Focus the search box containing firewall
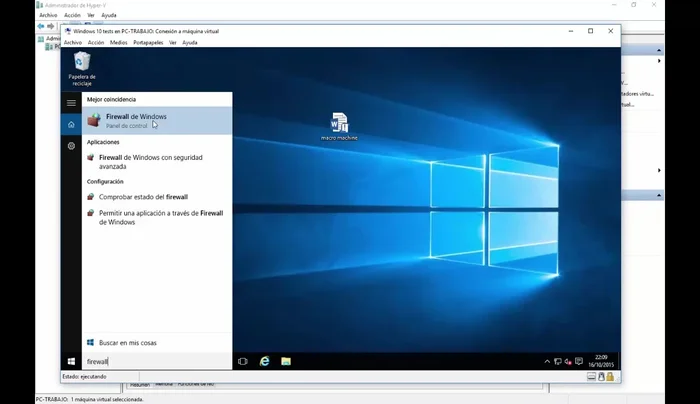 157,362
